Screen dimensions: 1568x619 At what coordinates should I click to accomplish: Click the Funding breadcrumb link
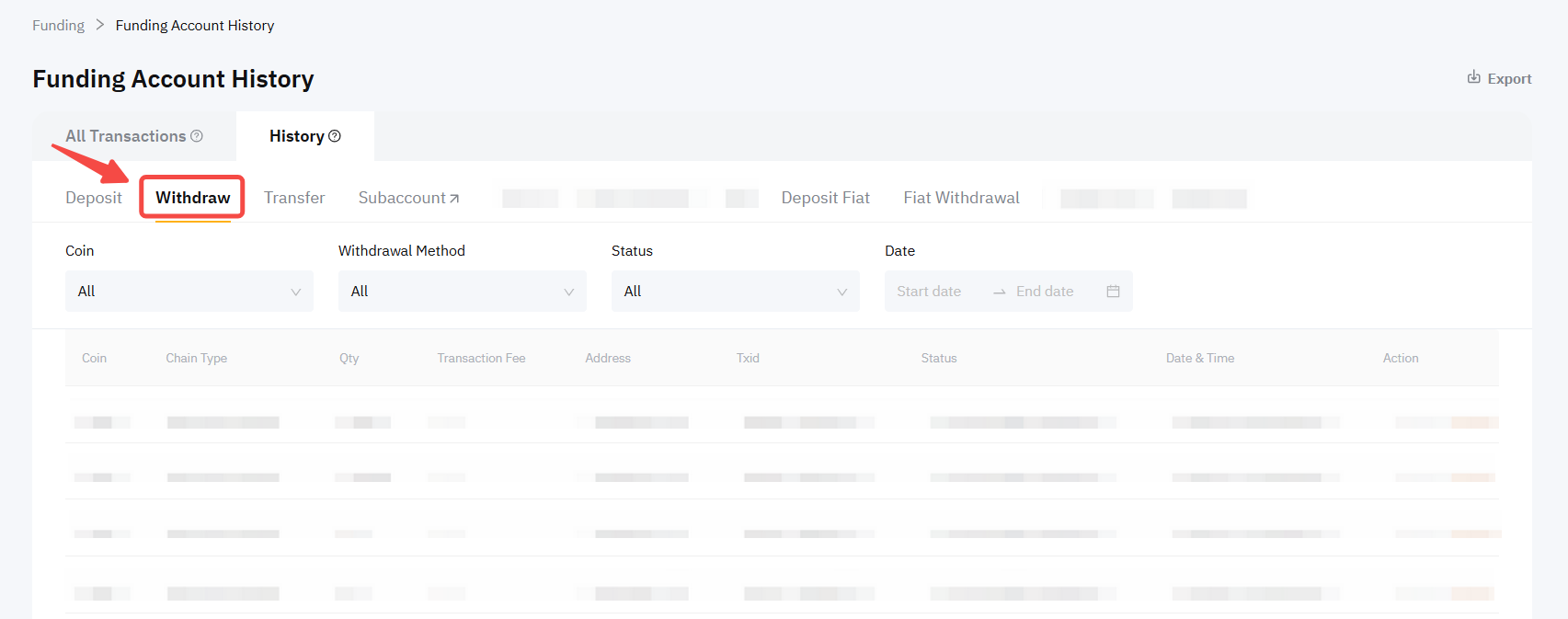[58, 26]
